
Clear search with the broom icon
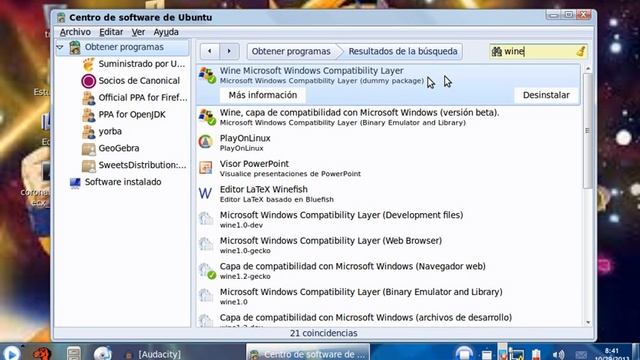coord(580,51)
